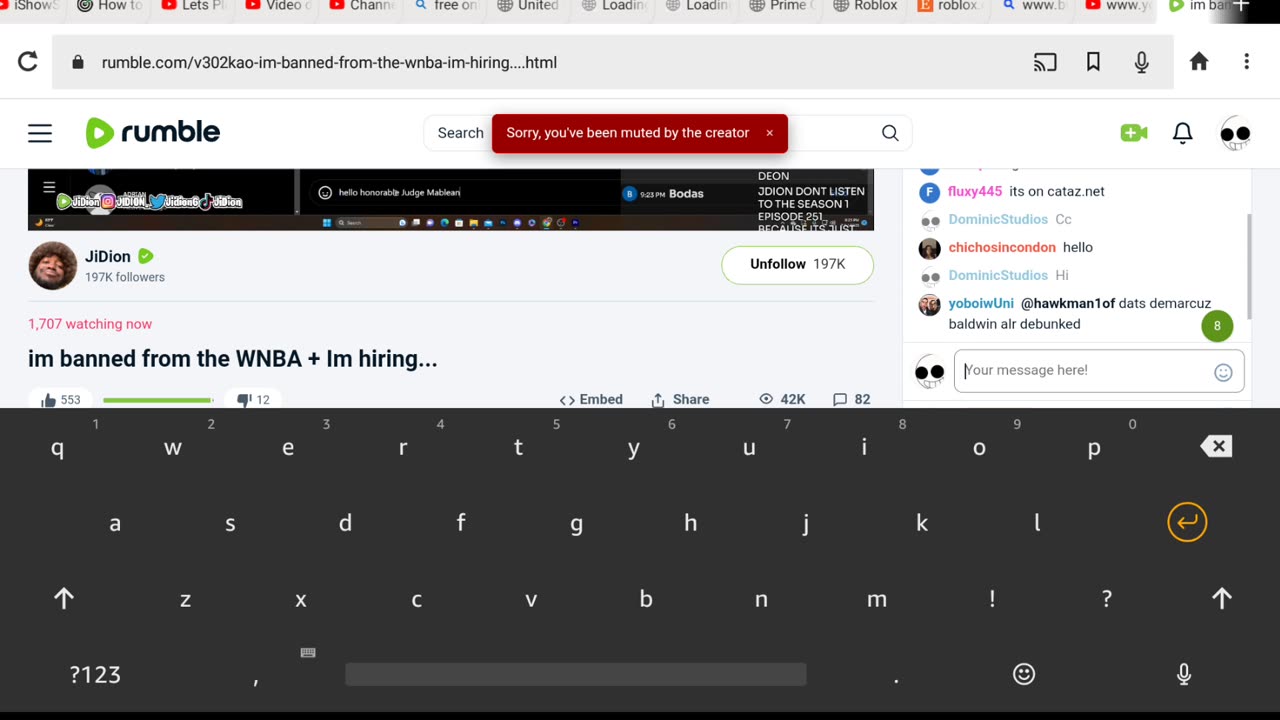Tap the left shift key
Image resolution: width=1280 pixels, height=720 pixels.
point(64,598)
